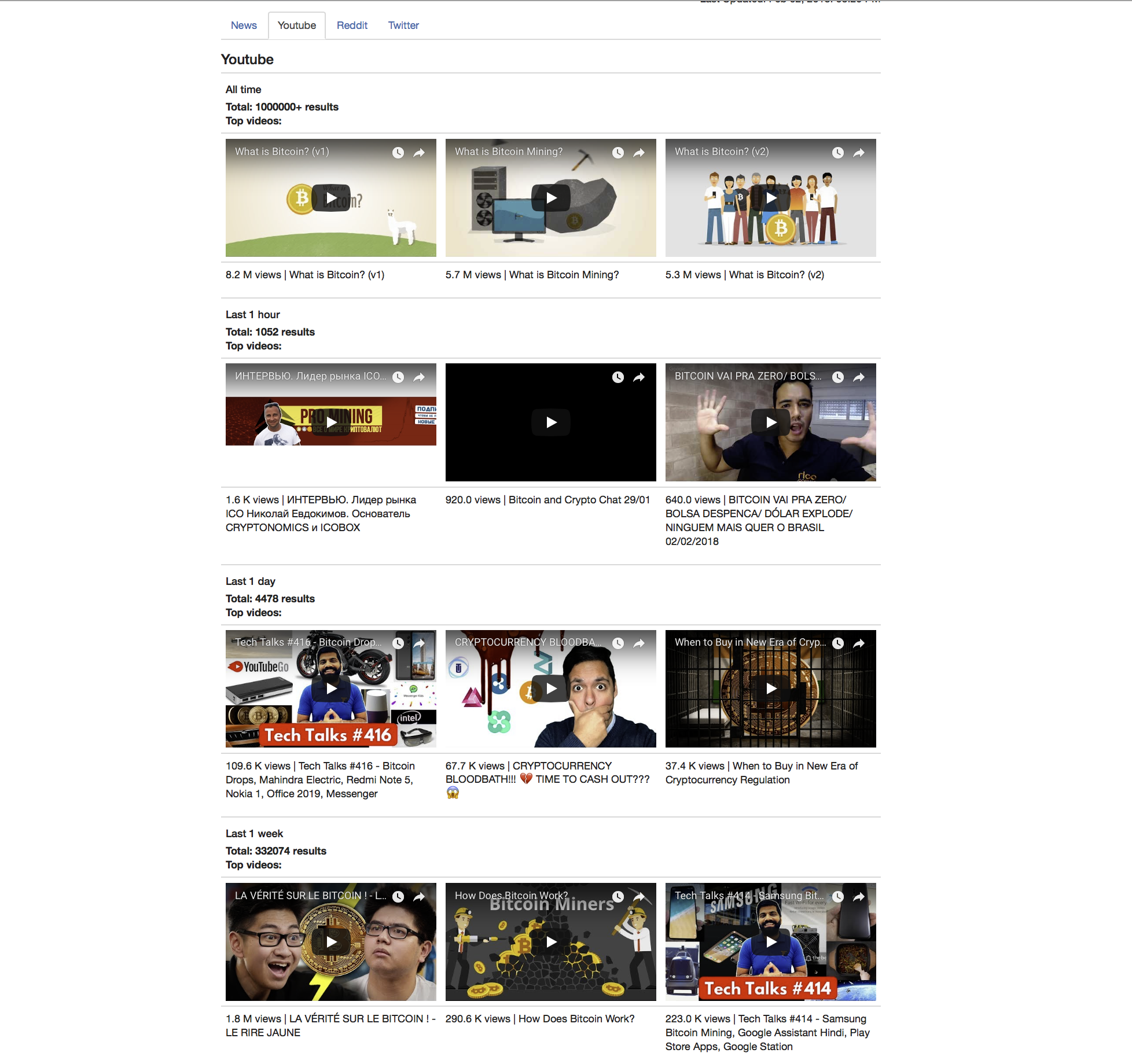Click share icon on Tech Talks #416 video
Screen dimensions: 1132x1064
coord(419,643)
